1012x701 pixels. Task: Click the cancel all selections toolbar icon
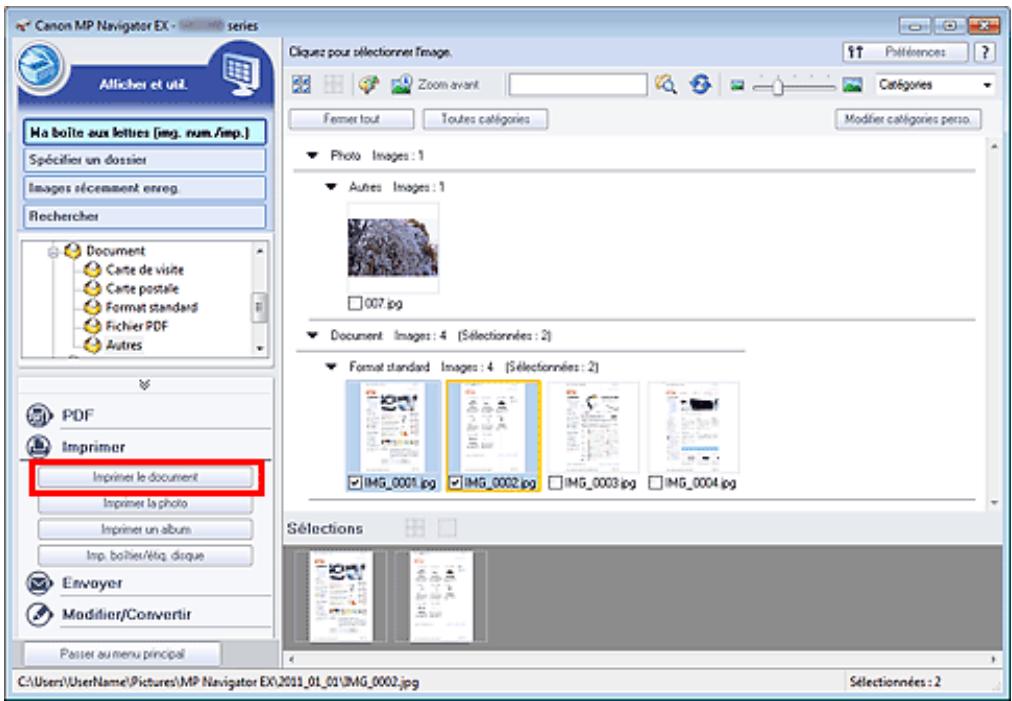point(333,85)
